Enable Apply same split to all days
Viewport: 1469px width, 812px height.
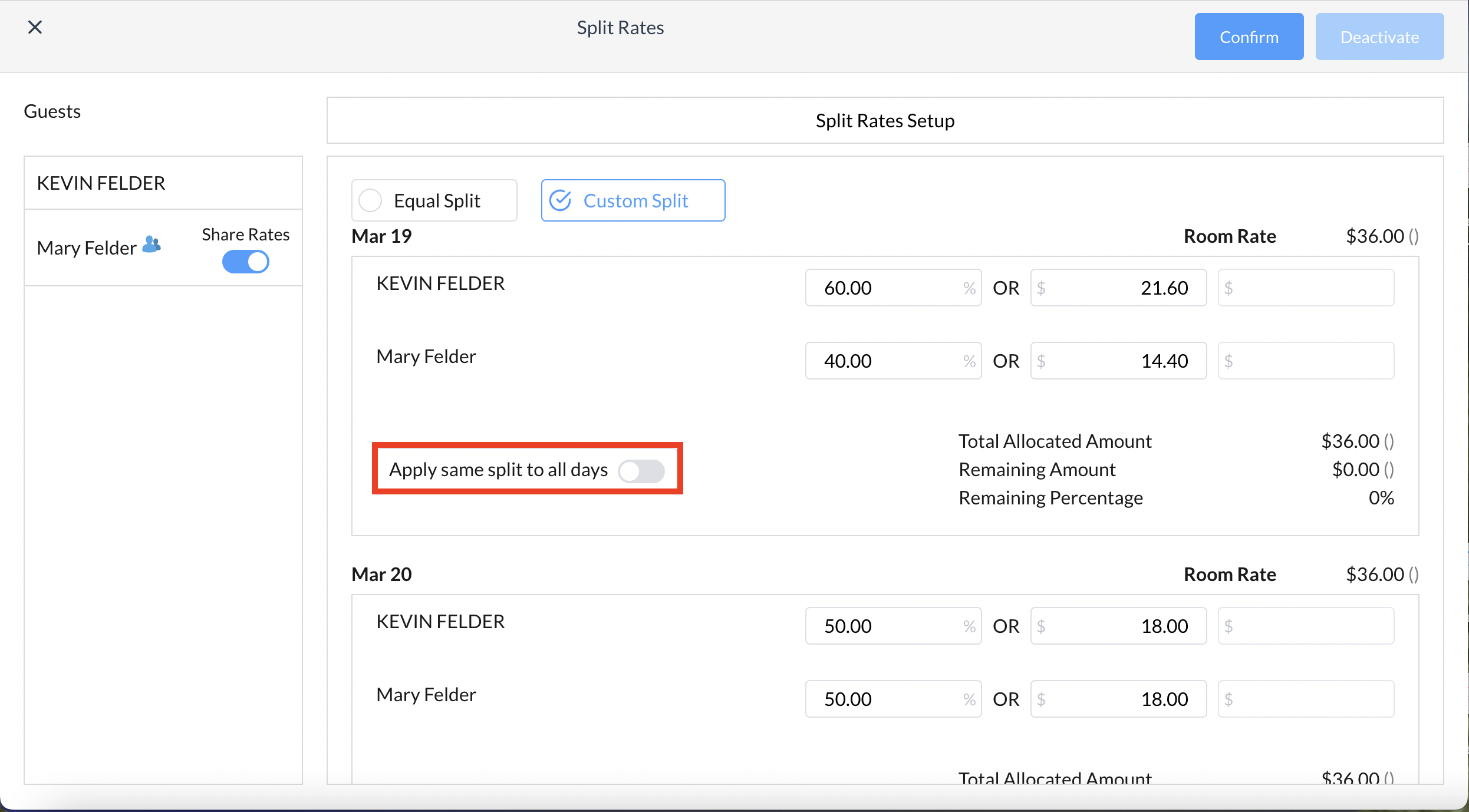tap(641, 471)
